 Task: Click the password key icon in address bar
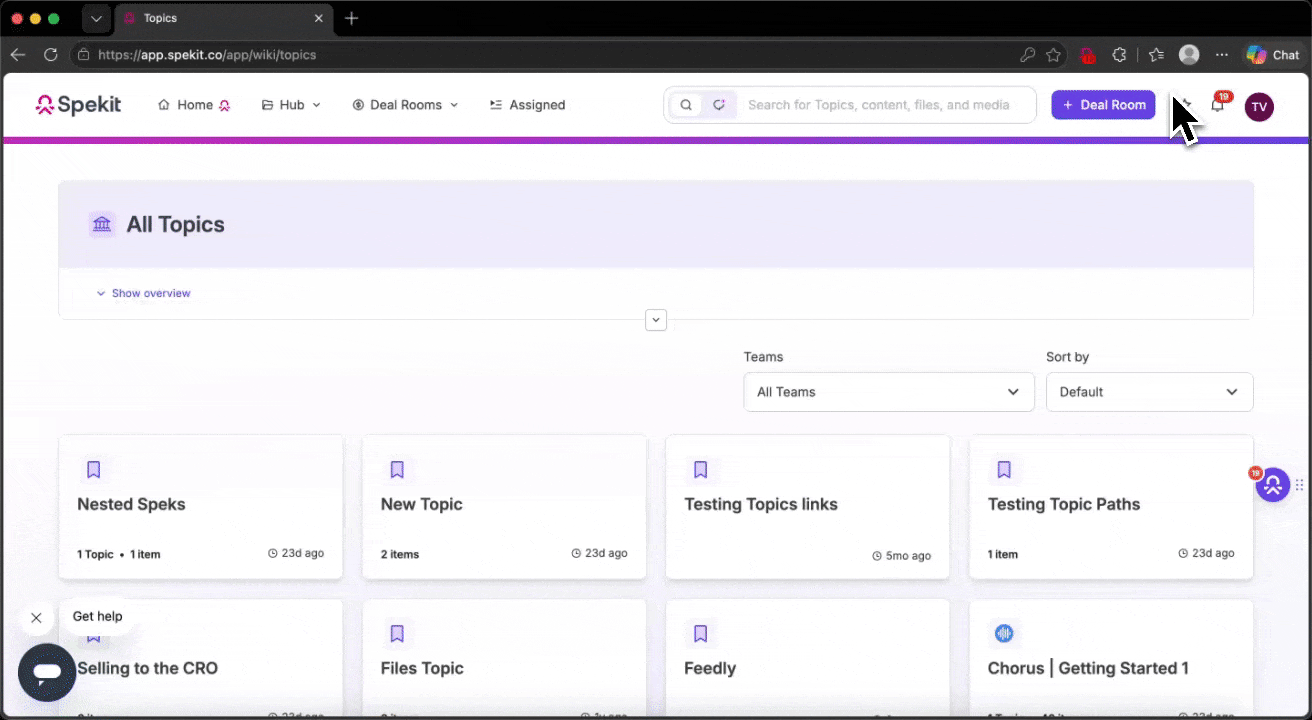coord(1027,55)
